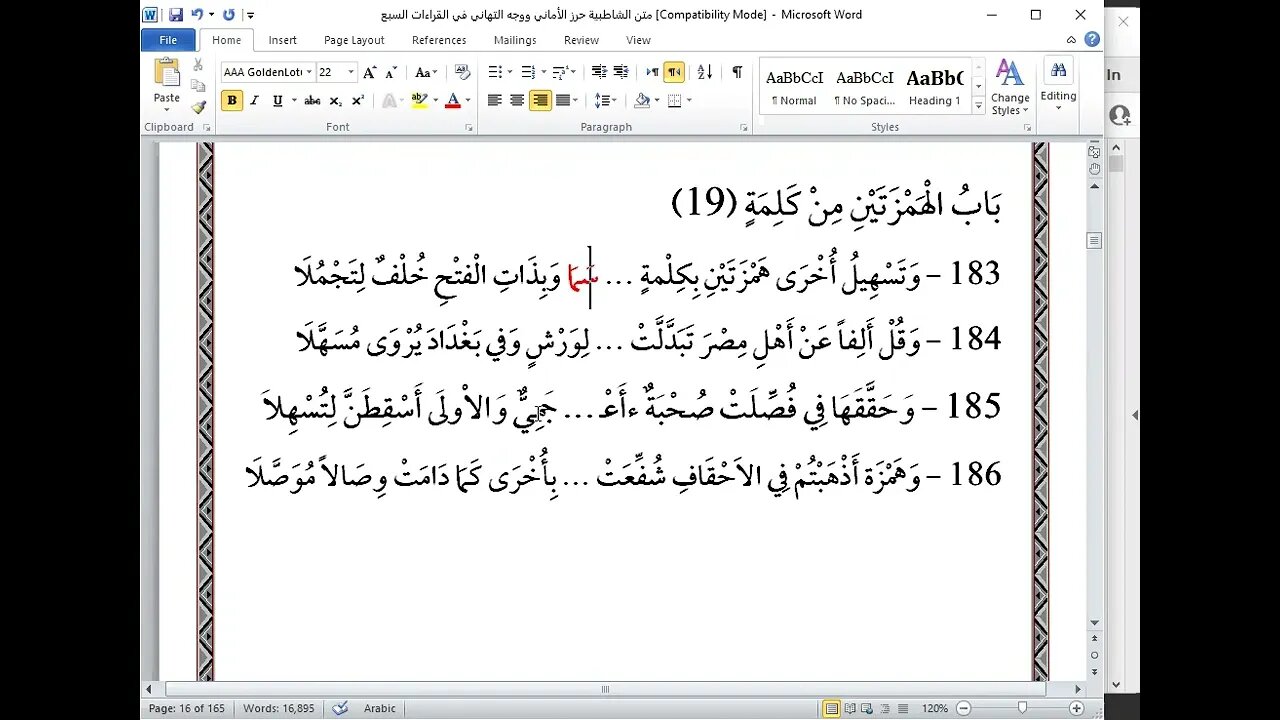The height and width of the screenshot is (720, 1280).
Task: Switch to the Mailings tab
Action: point(515,40)
